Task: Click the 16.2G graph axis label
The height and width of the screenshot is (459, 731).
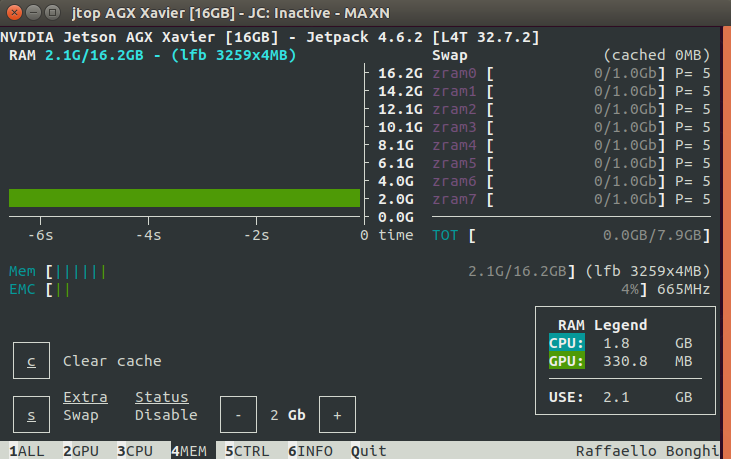Action: (400, 73)
